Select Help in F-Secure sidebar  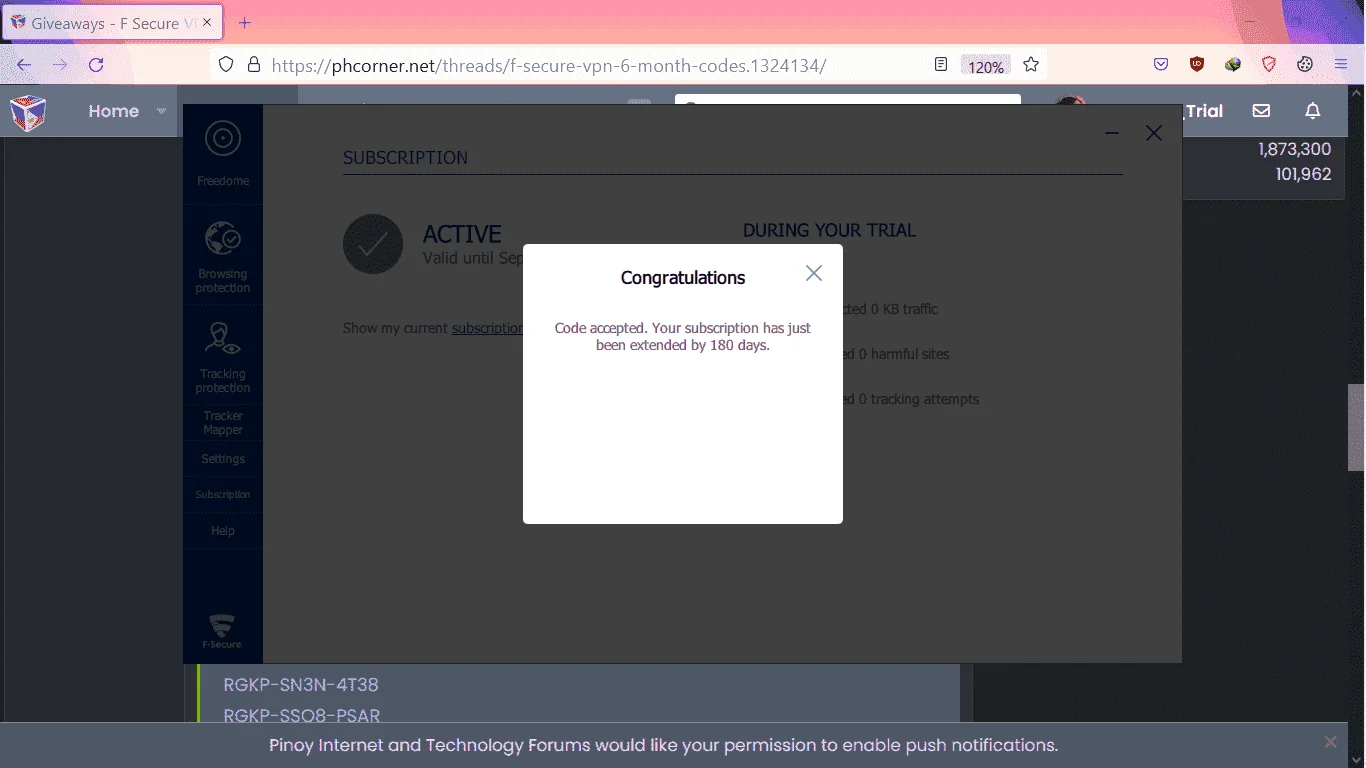223,531
